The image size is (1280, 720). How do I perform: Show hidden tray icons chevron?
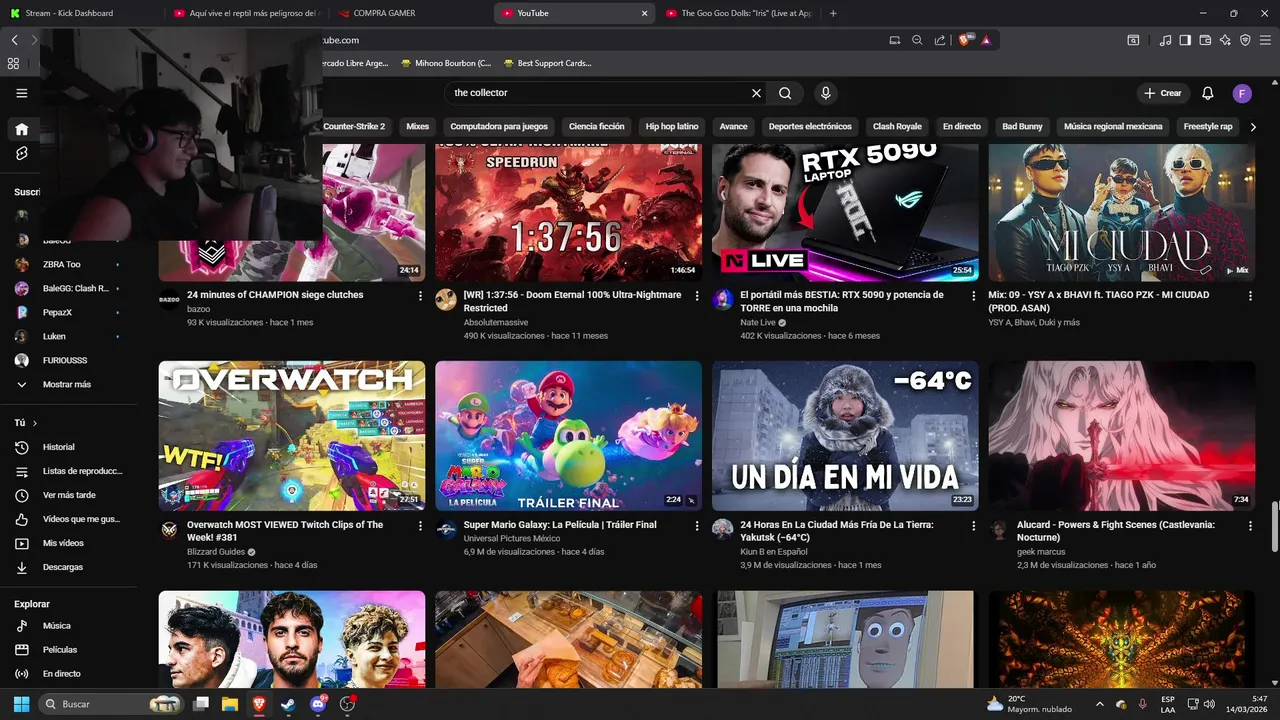click(x=1100, y=704)
